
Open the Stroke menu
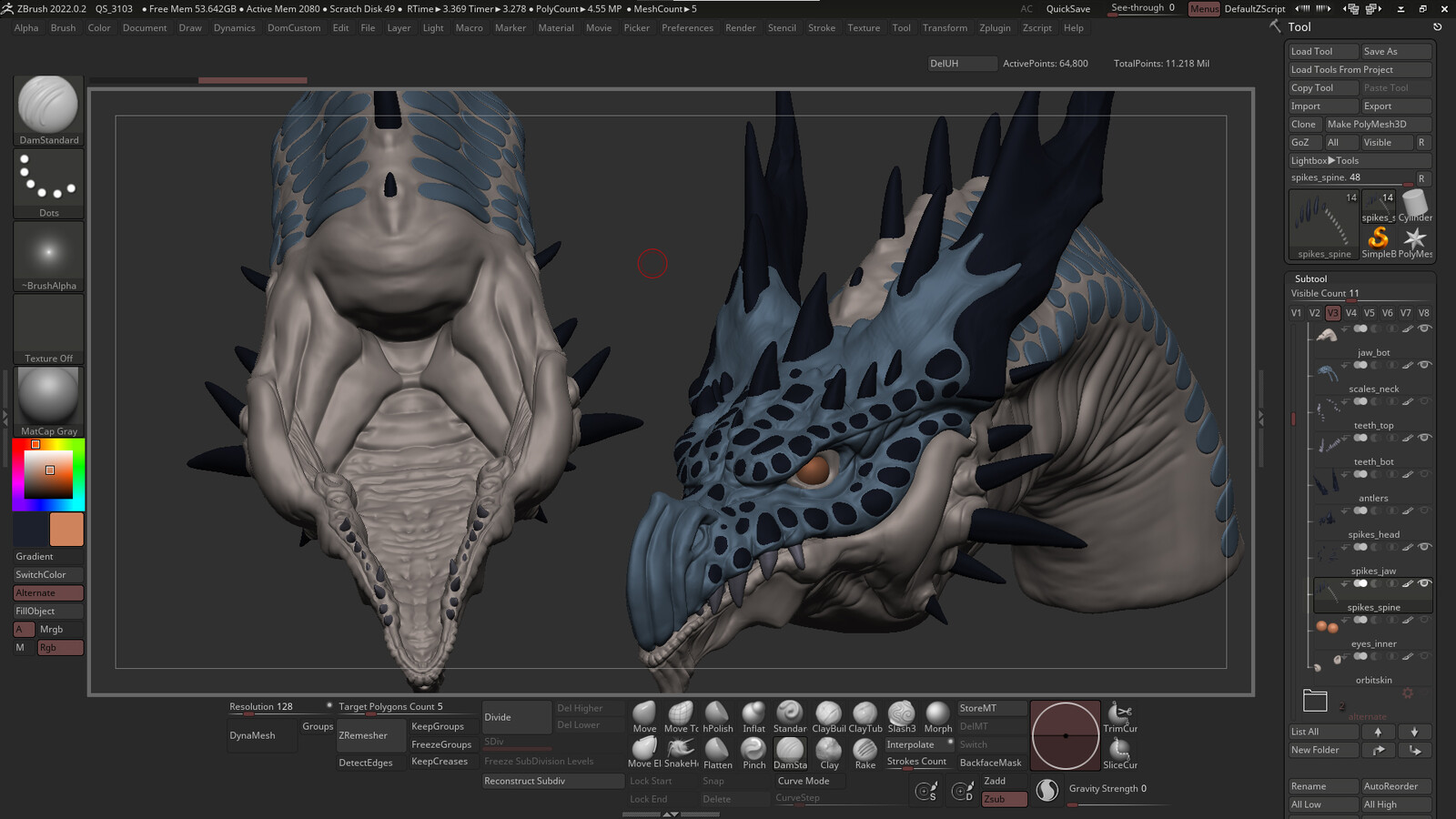[821, 28]
